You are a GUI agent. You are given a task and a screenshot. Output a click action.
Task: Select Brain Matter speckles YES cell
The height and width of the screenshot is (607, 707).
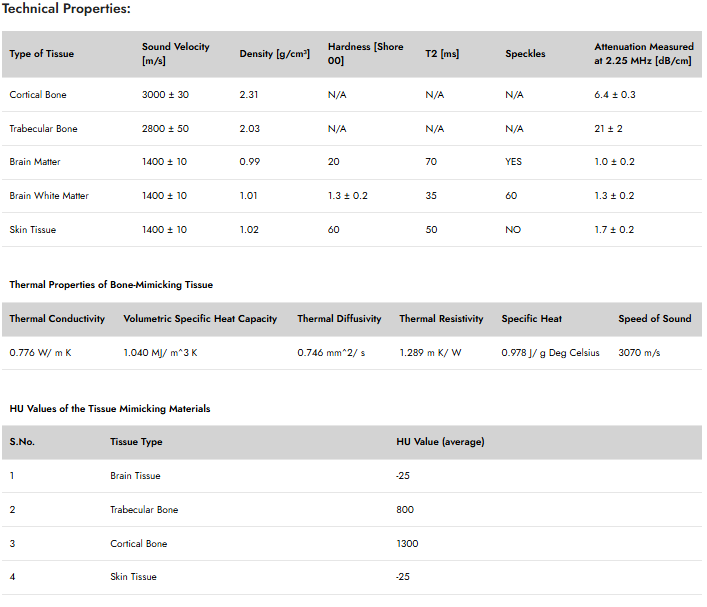tap(513, 162)
